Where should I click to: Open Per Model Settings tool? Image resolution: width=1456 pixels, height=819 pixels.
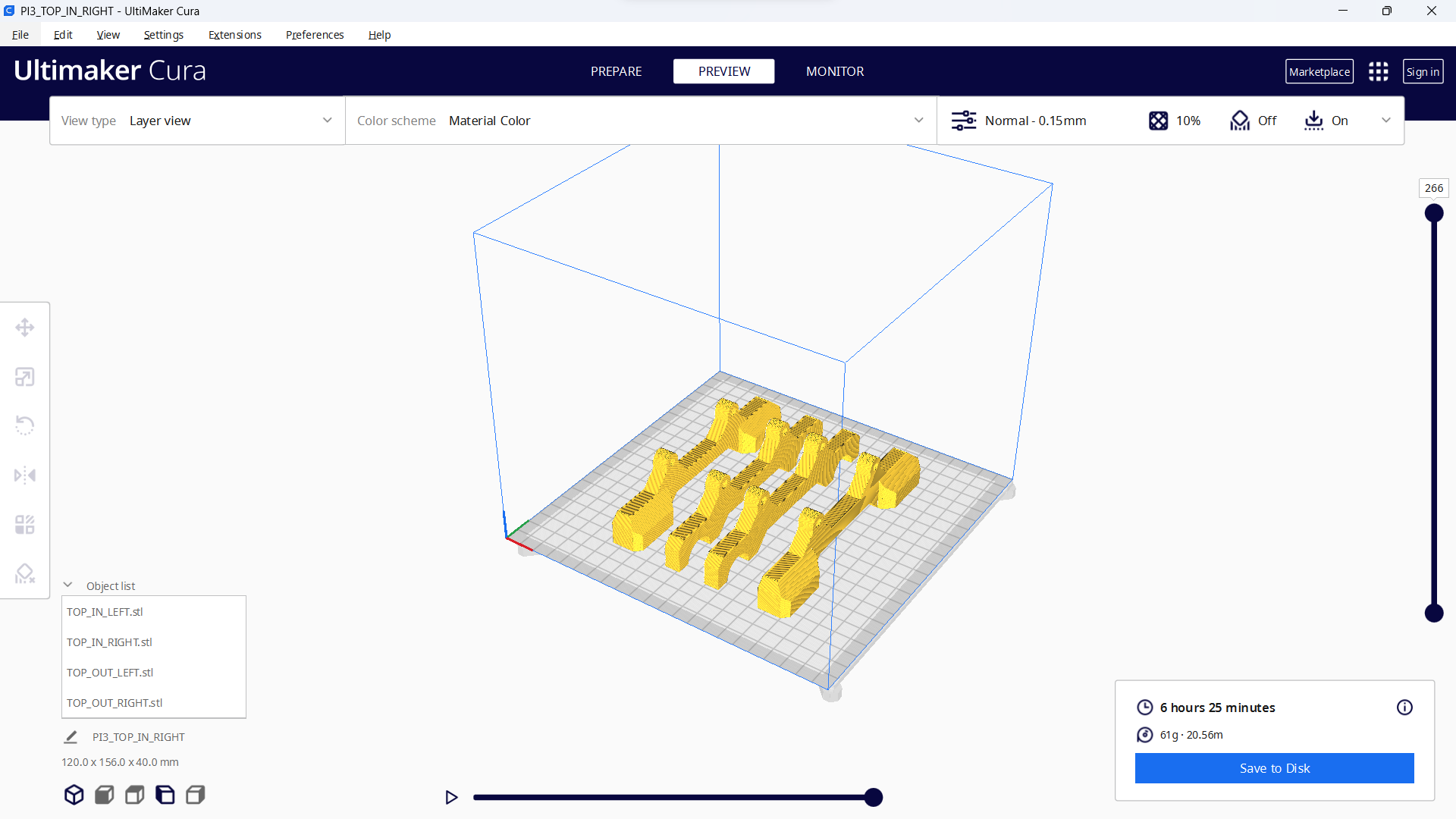[25, 525]
